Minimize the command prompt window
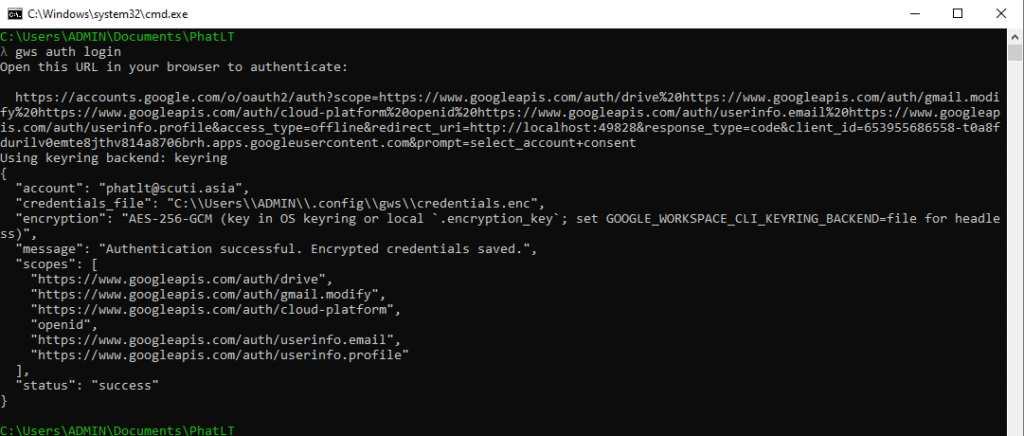The width and height of the screenshot is (1024, 436). click(914, 12)
